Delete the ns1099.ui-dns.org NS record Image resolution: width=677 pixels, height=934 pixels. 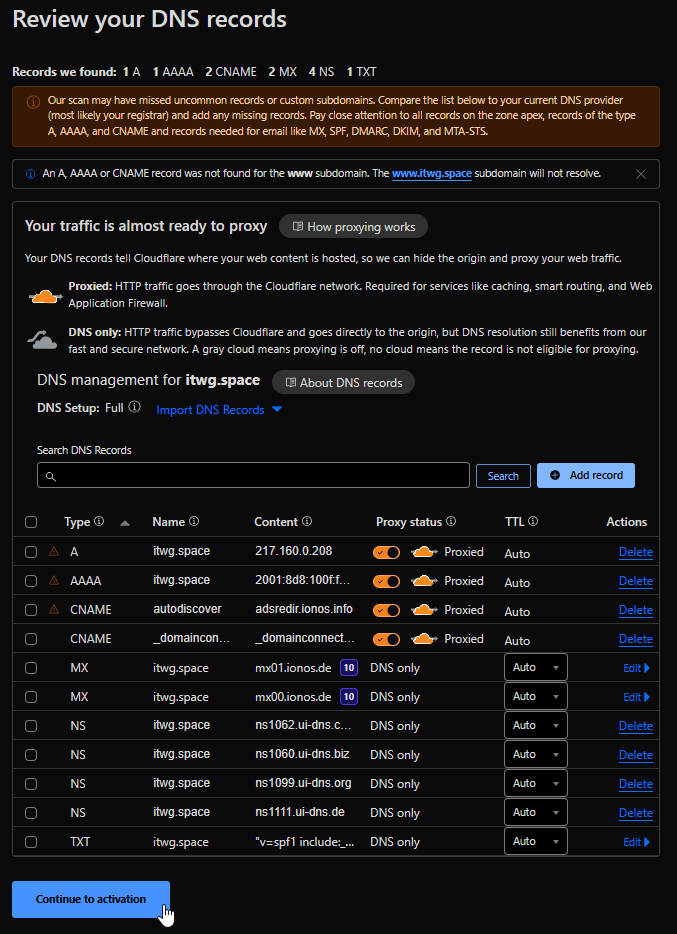tap(635, 784)
